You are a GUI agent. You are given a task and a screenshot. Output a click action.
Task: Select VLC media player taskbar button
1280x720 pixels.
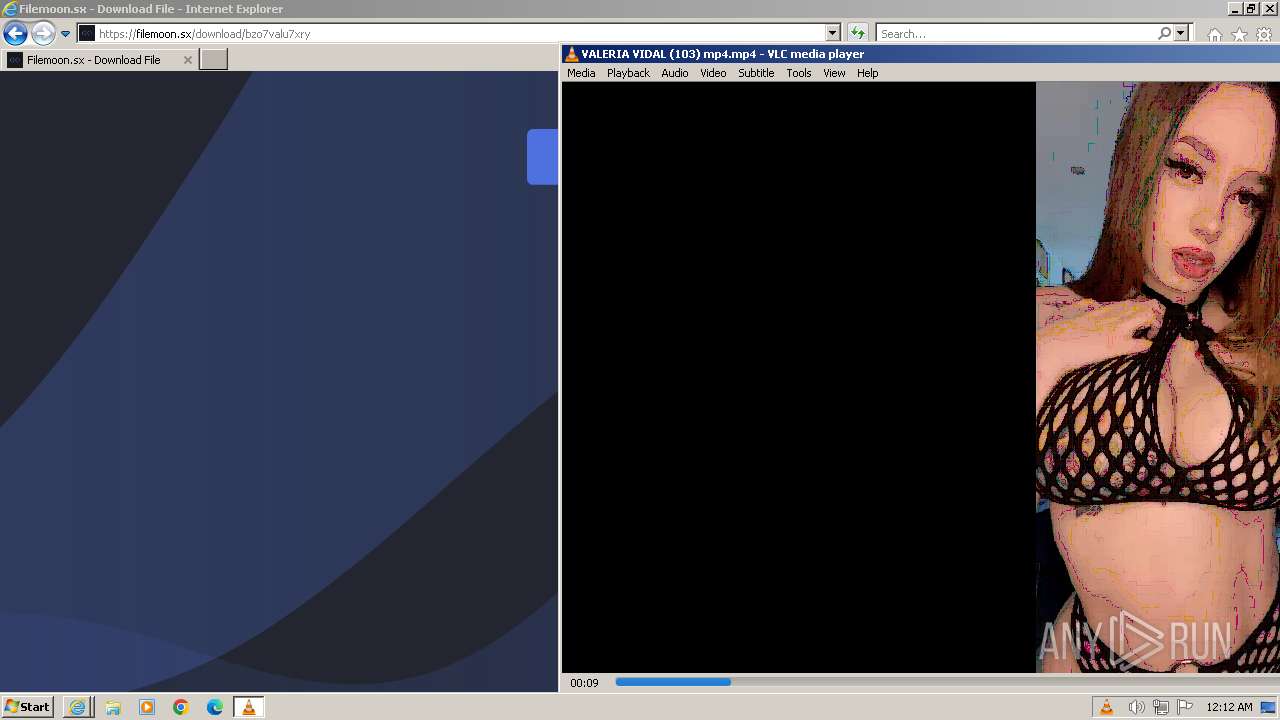pyautogui.click(x=249, y=707)
